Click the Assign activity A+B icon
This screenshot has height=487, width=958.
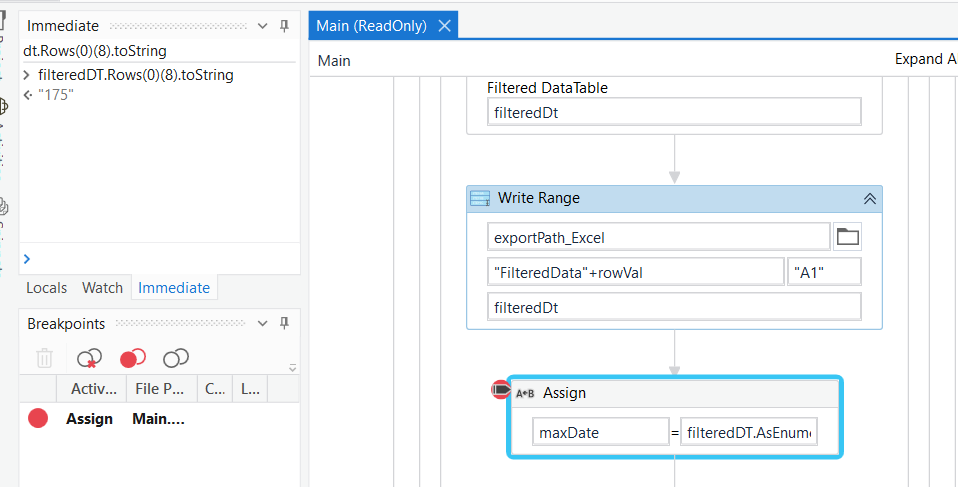point(525,393)
